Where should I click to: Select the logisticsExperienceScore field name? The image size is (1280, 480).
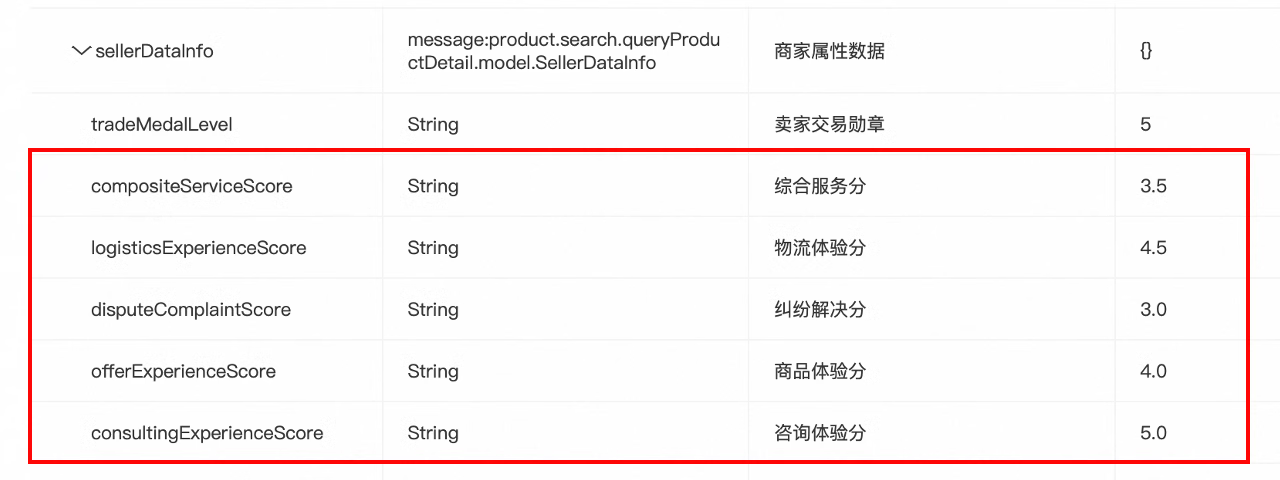click(198, 248)
